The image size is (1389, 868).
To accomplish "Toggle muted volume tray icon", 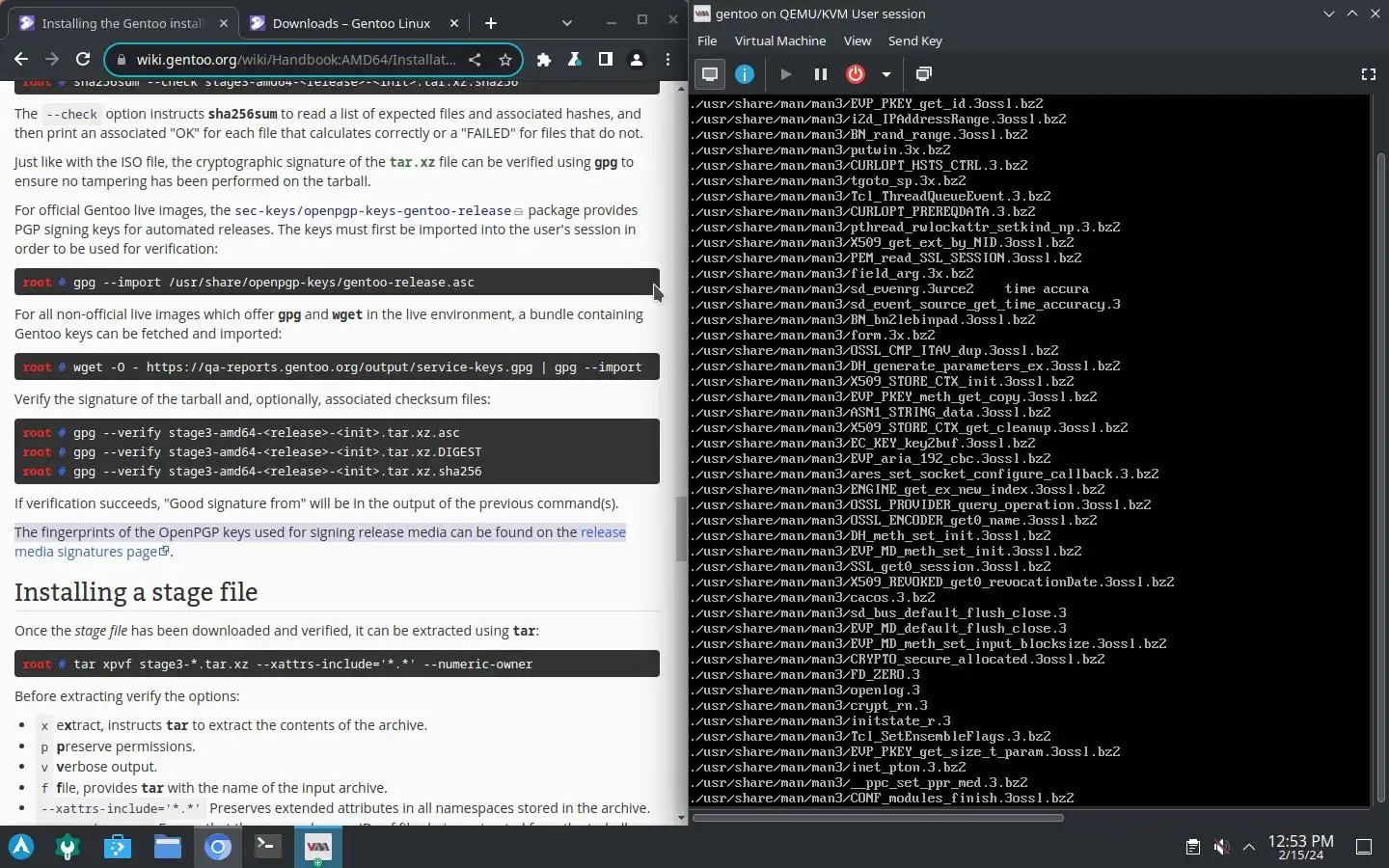I will [x=1221, y=847].
